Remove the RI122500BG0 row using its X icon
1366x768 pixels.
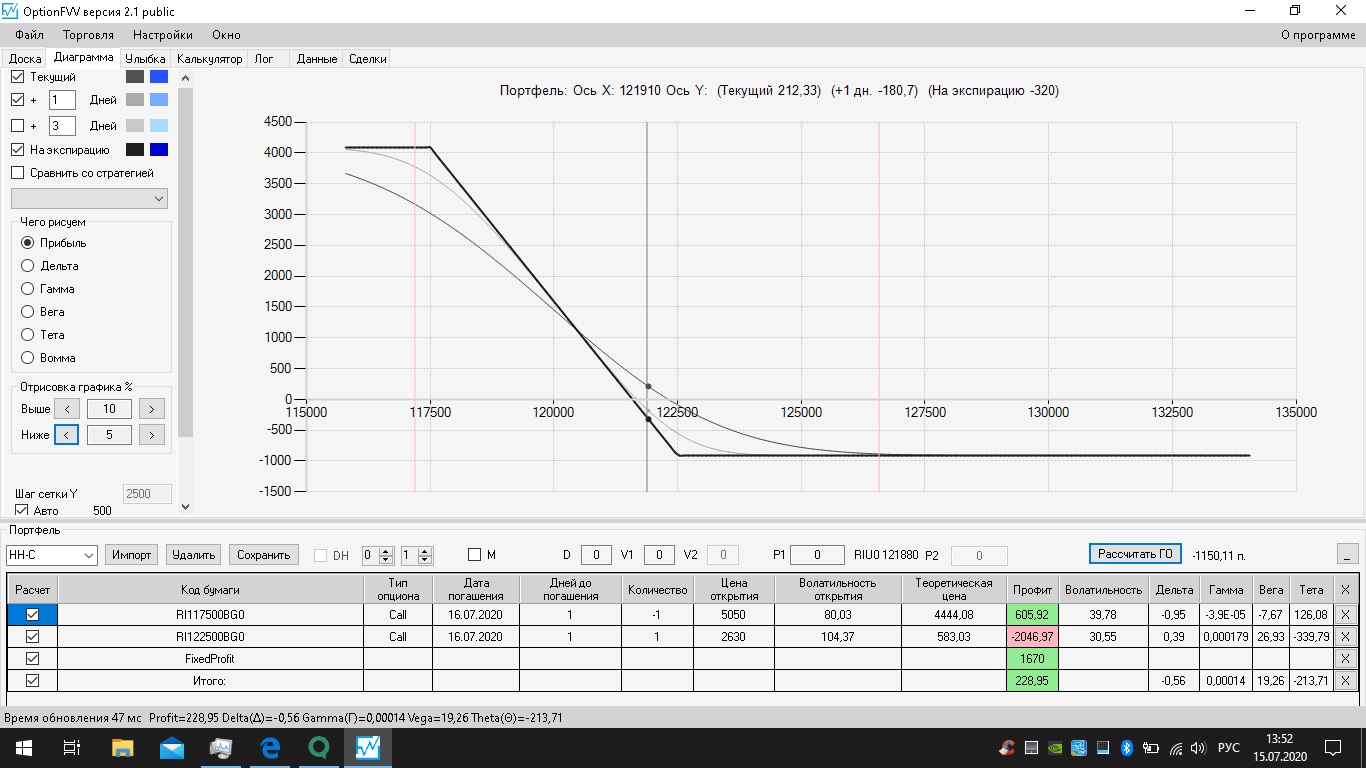(x=1345, y=637)
